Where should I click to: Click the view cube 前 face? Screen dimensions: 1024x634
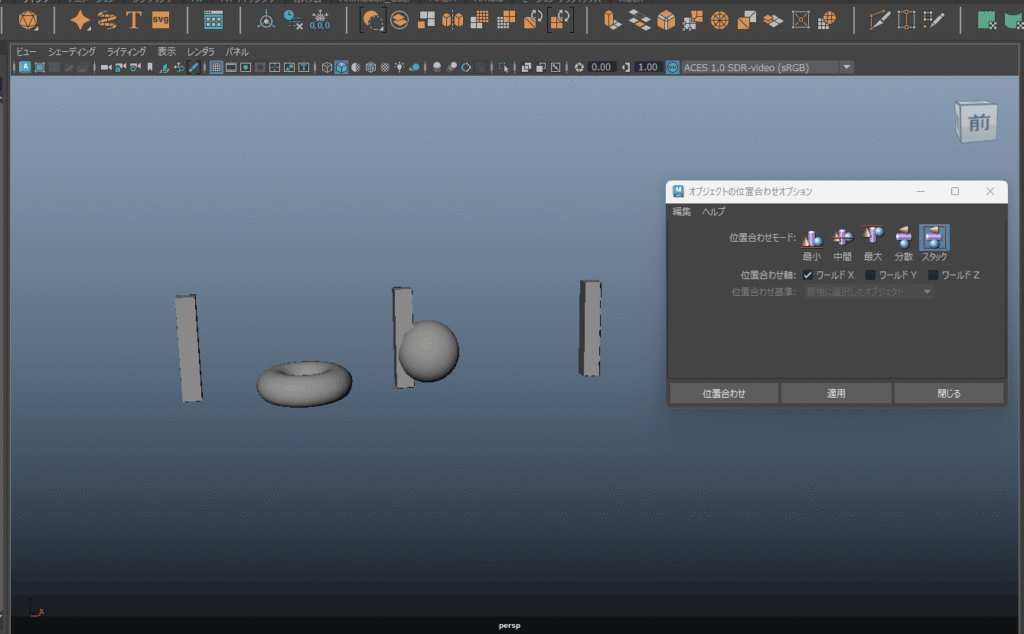[x=977, y=123]
